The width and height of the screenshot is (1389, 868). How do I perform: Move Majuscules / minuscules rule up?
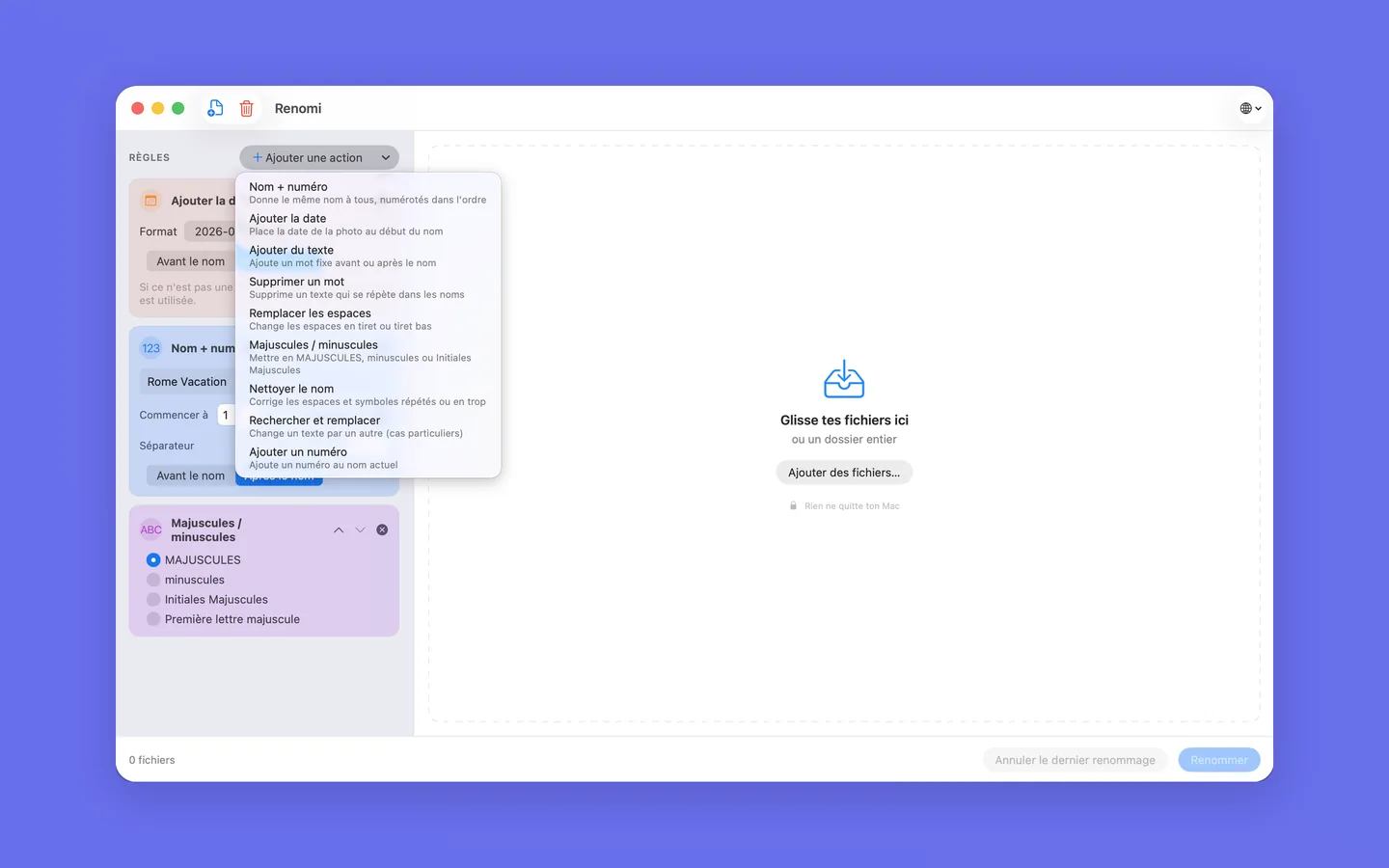click(339, 529)
